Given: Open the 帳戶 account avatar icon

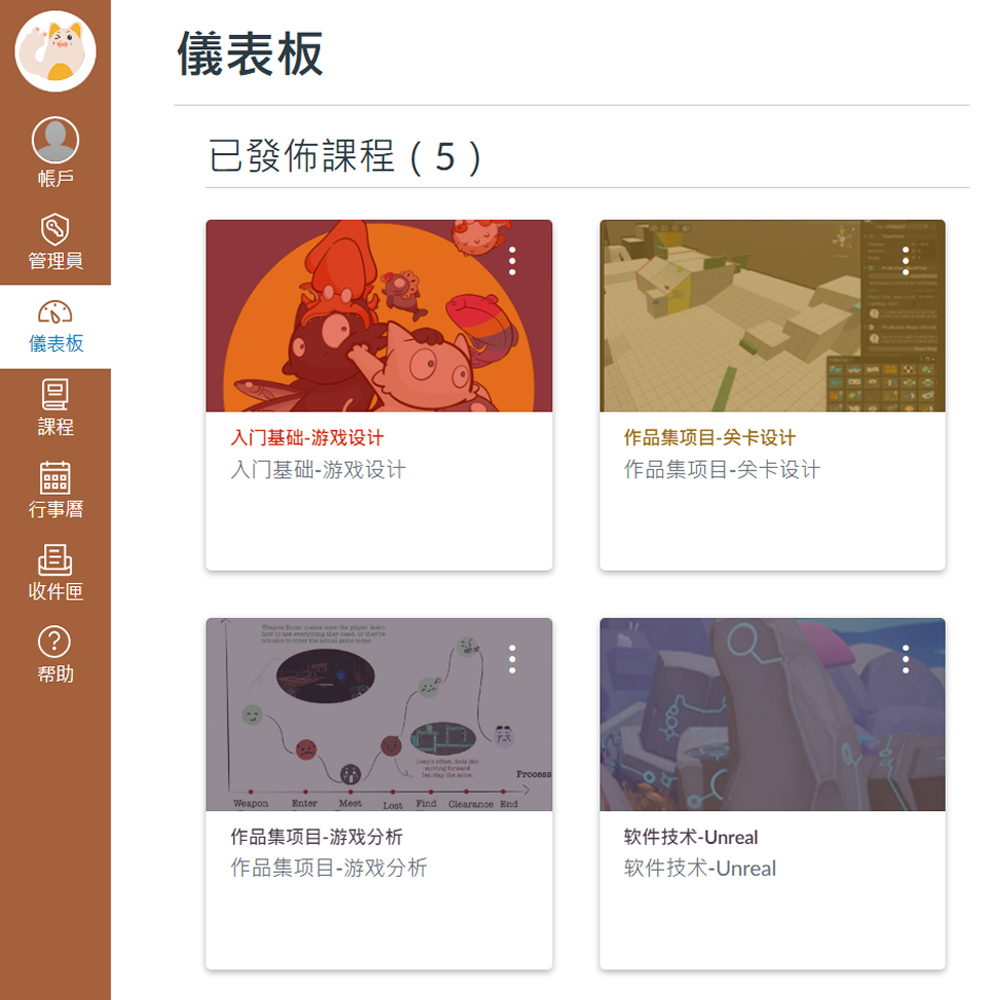Looking at the screenshot, I should (55, 140).
